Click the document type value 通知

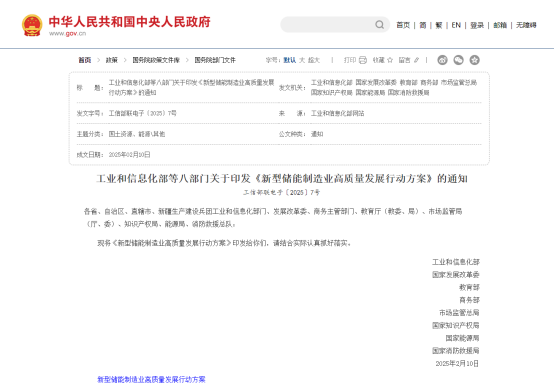pyautogui.click(x=317, y=134)
